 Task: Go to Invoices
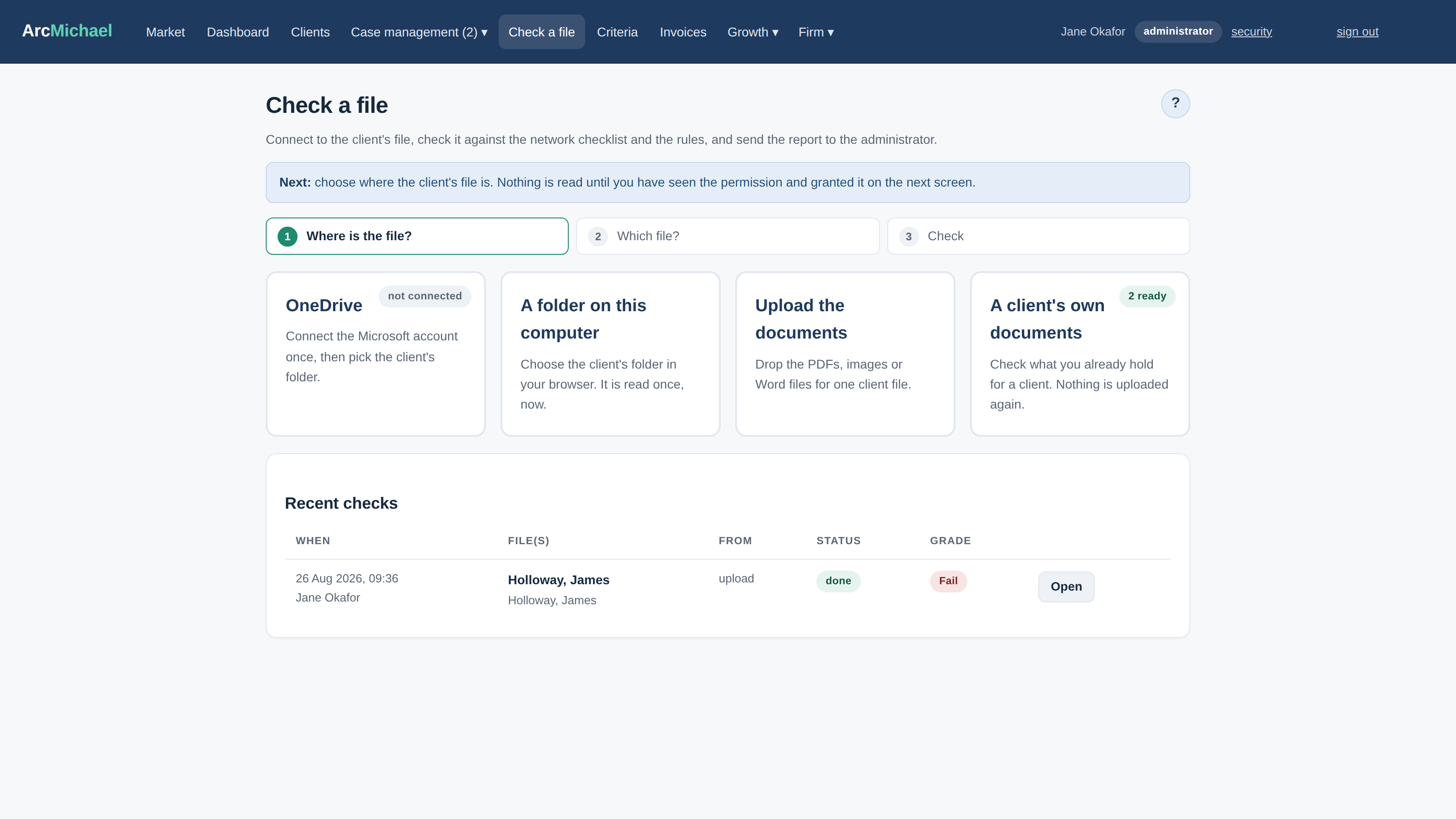click(x=683, y=32)
